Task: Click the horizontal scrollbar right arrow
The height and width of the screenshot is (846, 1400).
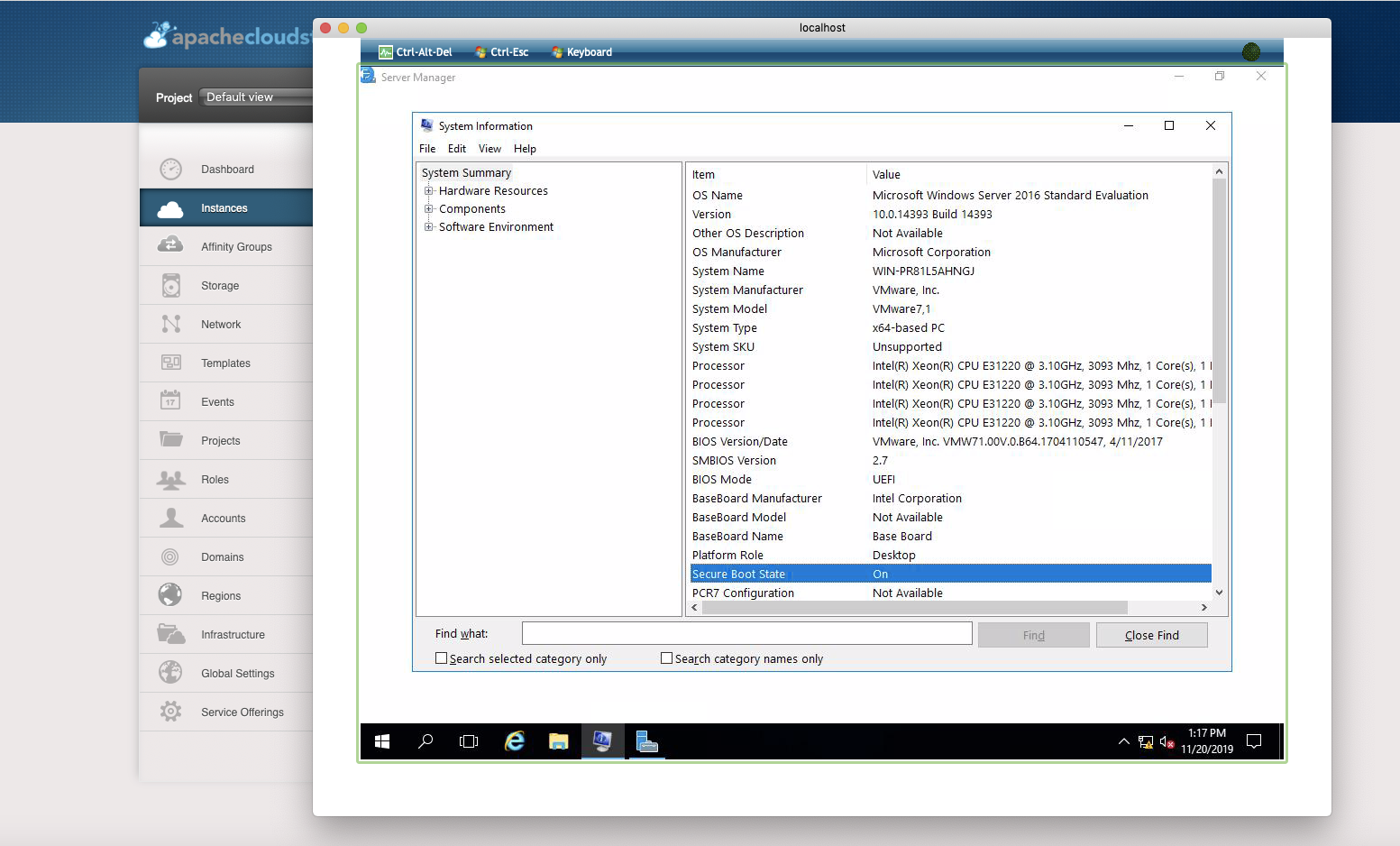Action: pyautogui.click(x=1203, y=608)
